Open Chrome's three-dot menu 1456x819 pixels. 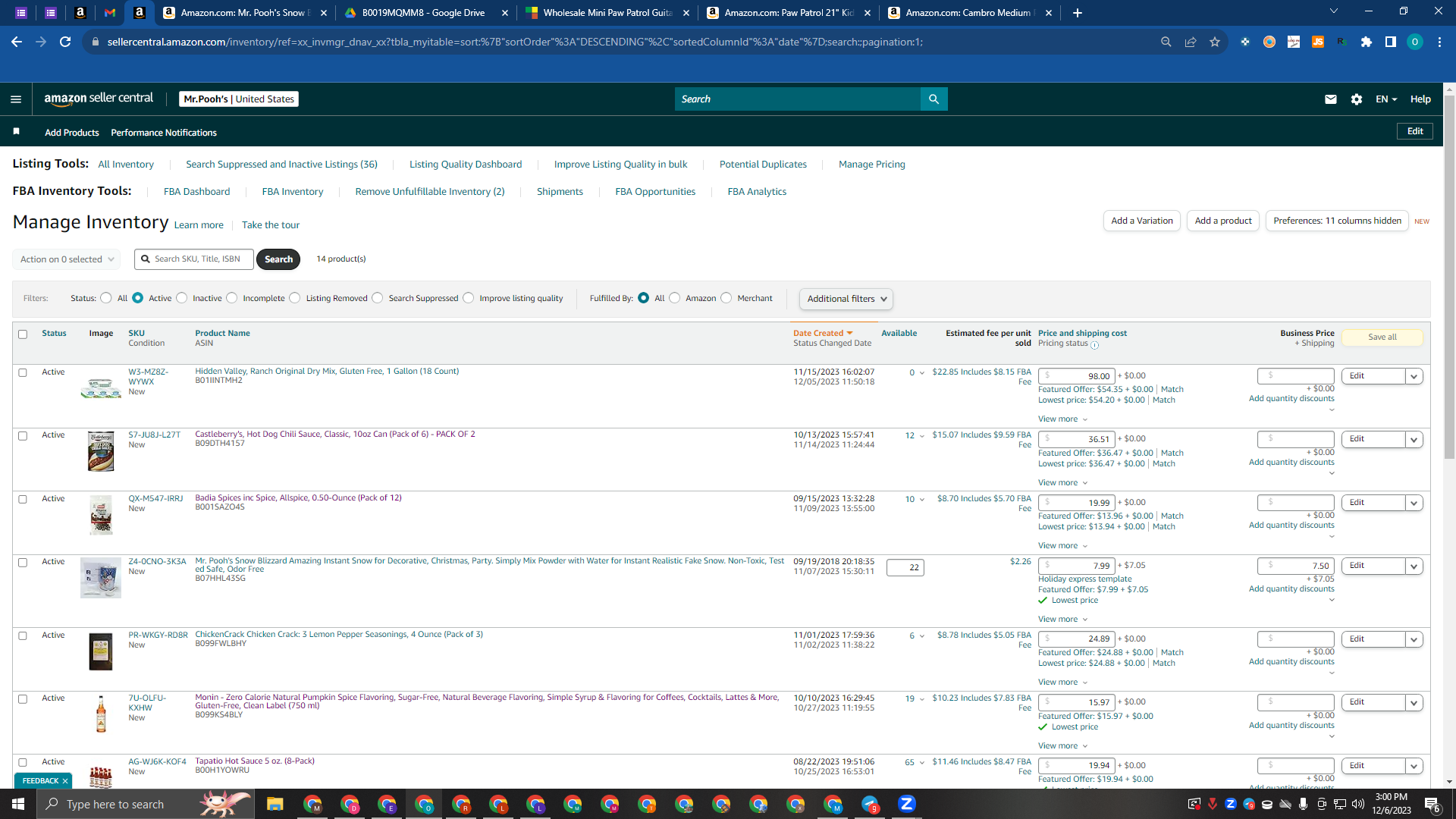[x=1439, y=42]
